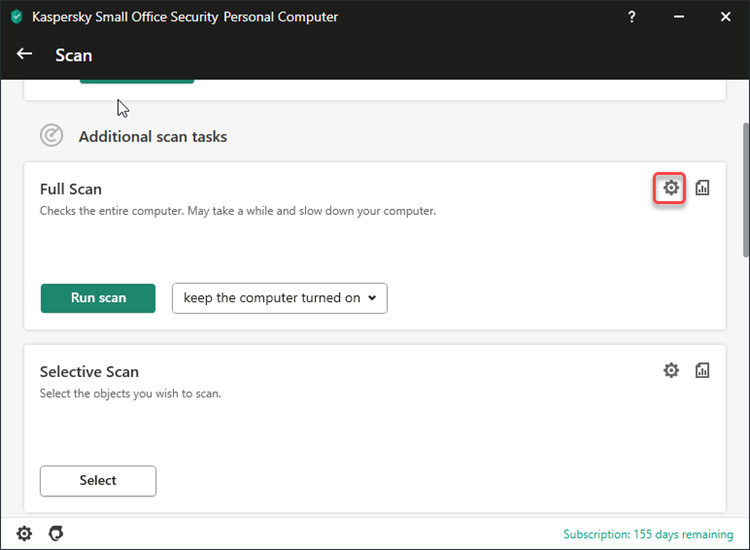
Task: Open the support headset icon in bottom bar
Action: point(56,534)
